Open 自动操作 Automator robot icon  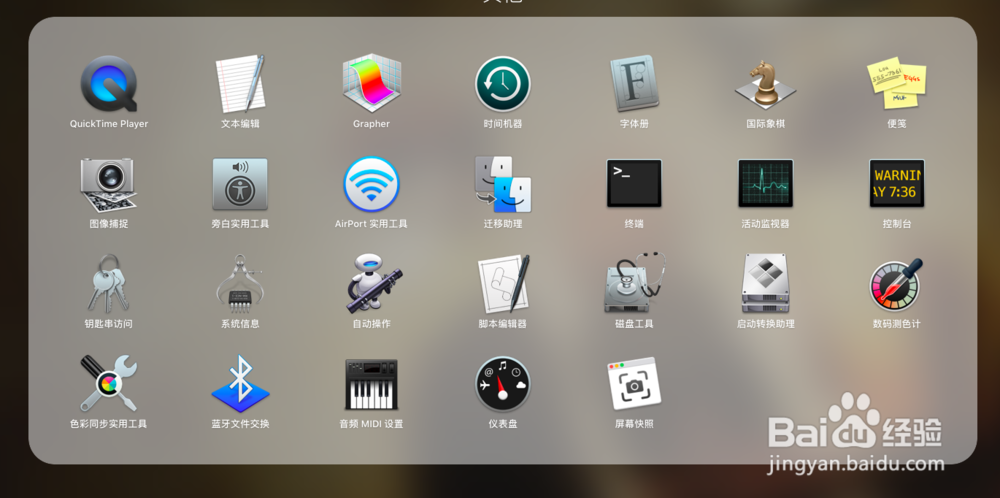pos(374,283)
